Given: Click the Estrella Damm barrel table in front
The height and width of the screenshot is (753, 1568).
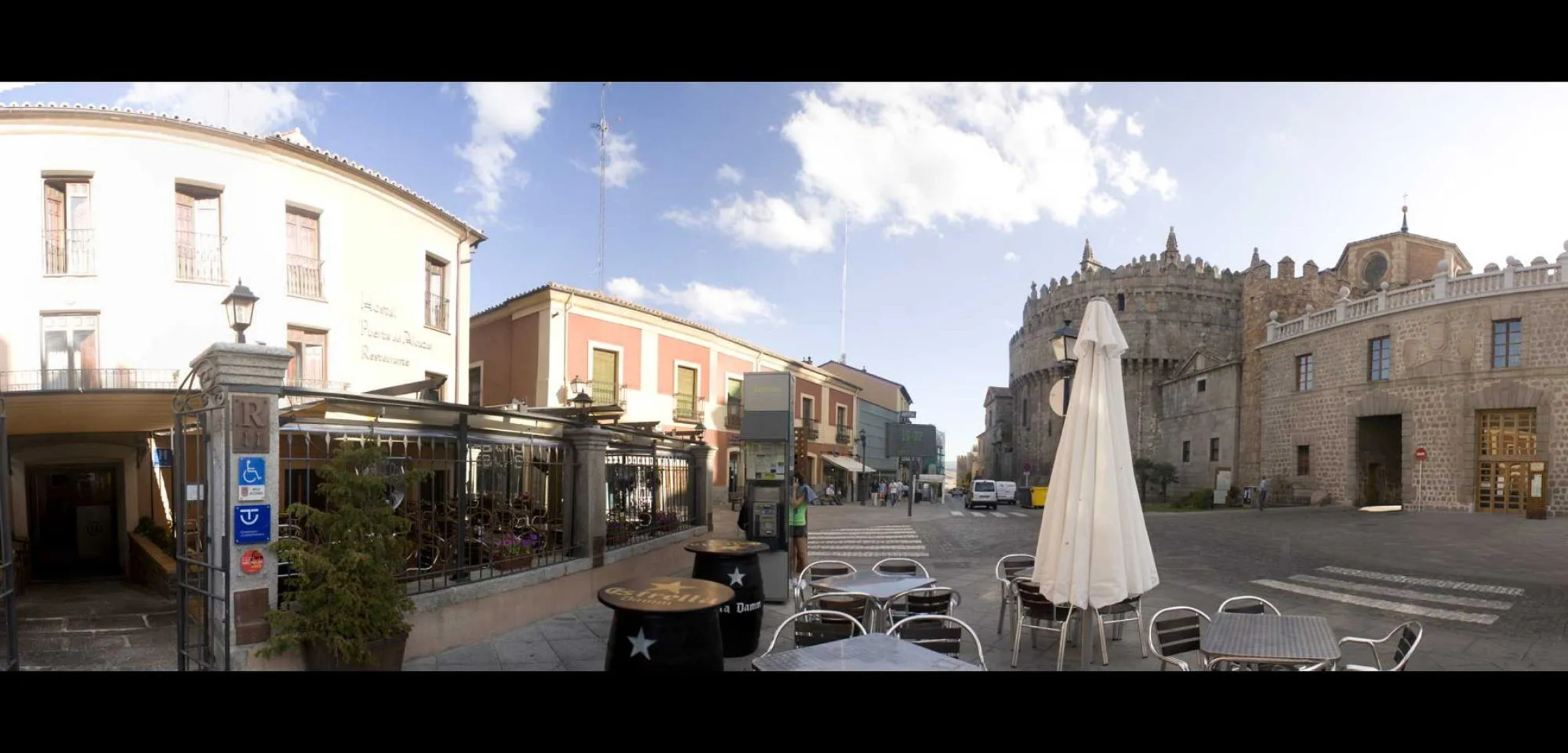Looking at the screenshot, I should pyautogui.click(x=665, y=623).
